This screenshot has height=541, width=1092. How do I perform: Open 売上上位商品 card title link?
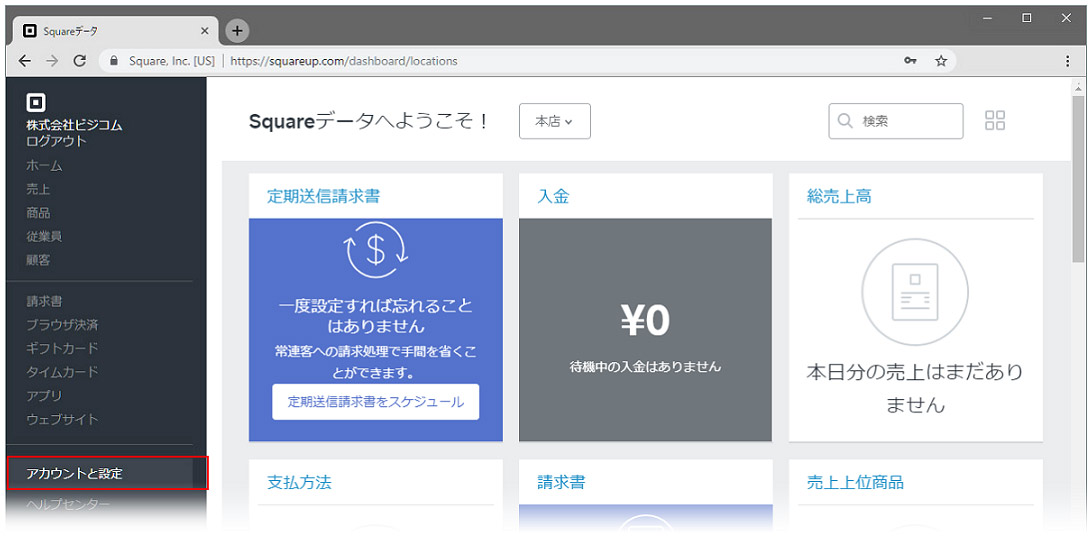(x=855, y=482)
